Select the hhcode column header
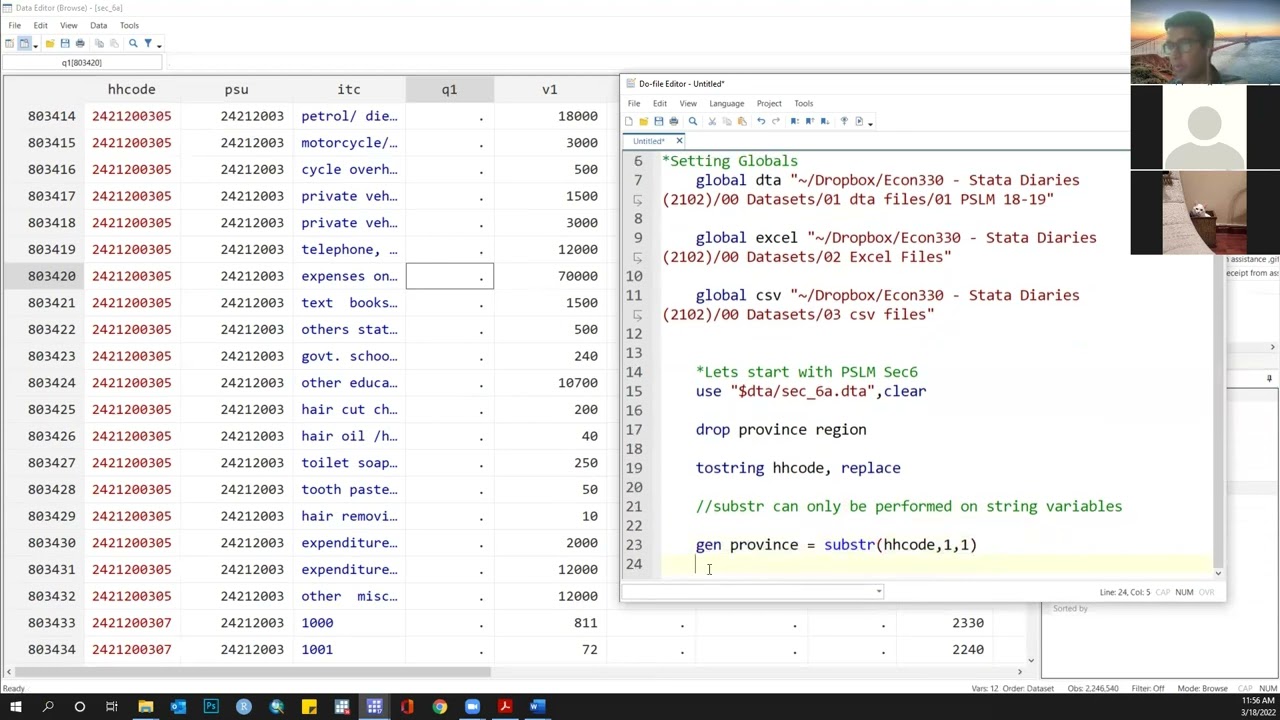 click(131, 89)
